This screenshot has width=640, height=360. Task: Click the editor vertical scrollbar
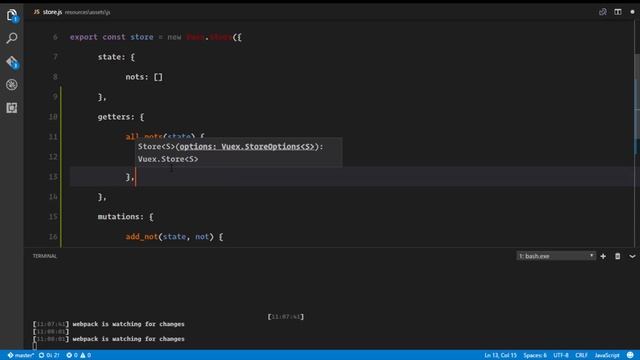pos(637,133)
